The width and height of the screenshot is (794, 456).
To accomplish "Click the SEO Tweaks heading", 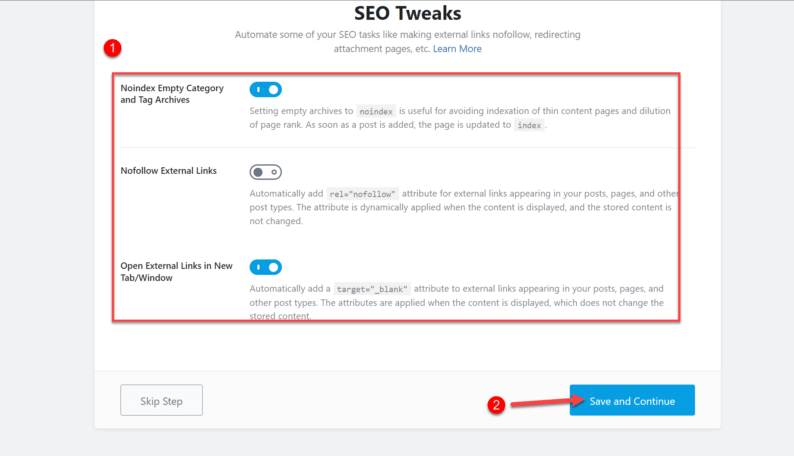I will pos(407,14).
